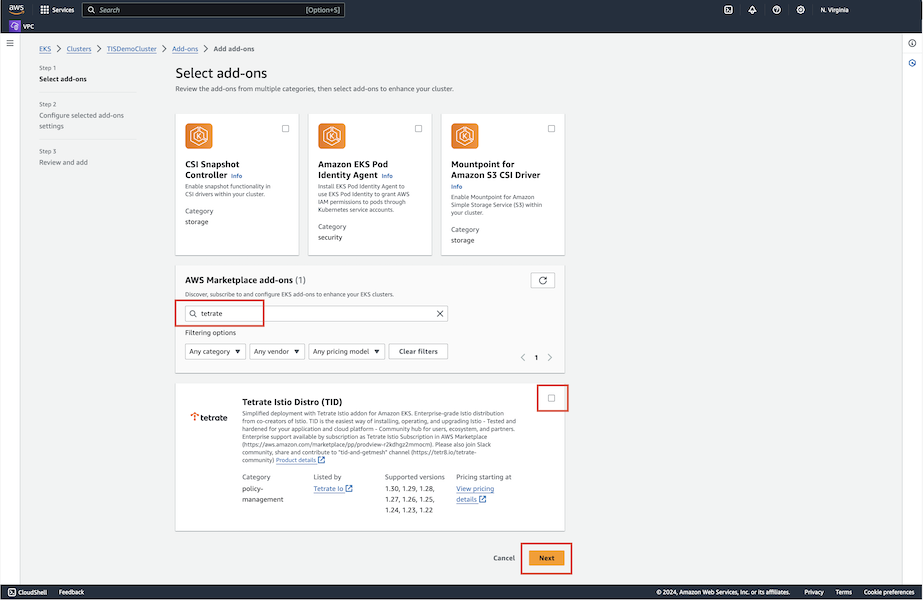Open the EKS Pod Identity Agent Info link
This screenshot has width=923, height=600.
[387, 176]
